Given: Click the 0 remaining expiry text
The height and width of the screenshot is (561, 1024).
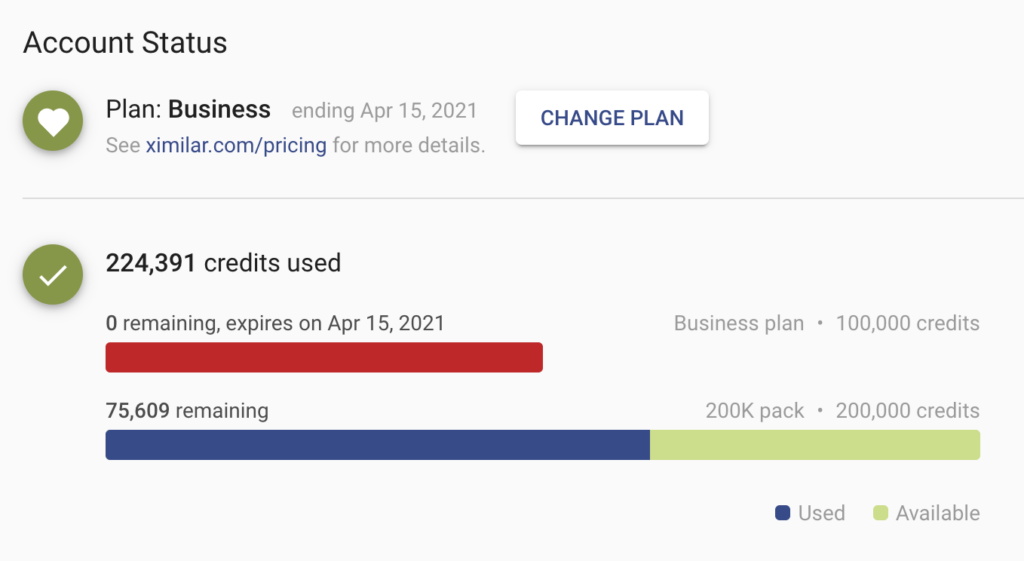Looking at the screenshot, I should [x=275, y=323].
